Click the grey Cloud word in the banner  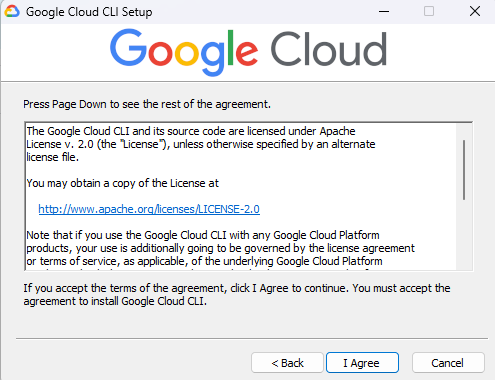pyautogui.click(x=329, y=49)
